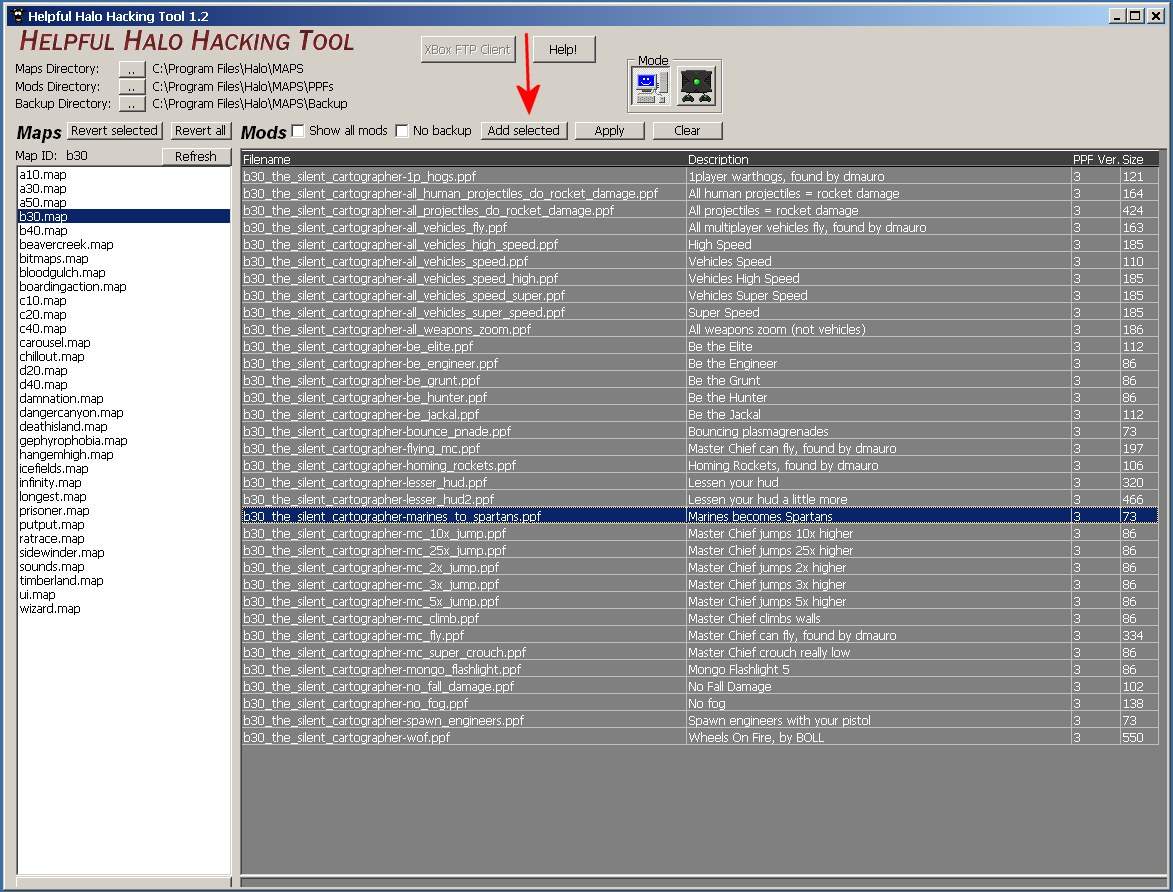Select marines_to_spartans.ppf mod row
The width and height of the screenshot is (1173, 892).
(x=699, y=516)
